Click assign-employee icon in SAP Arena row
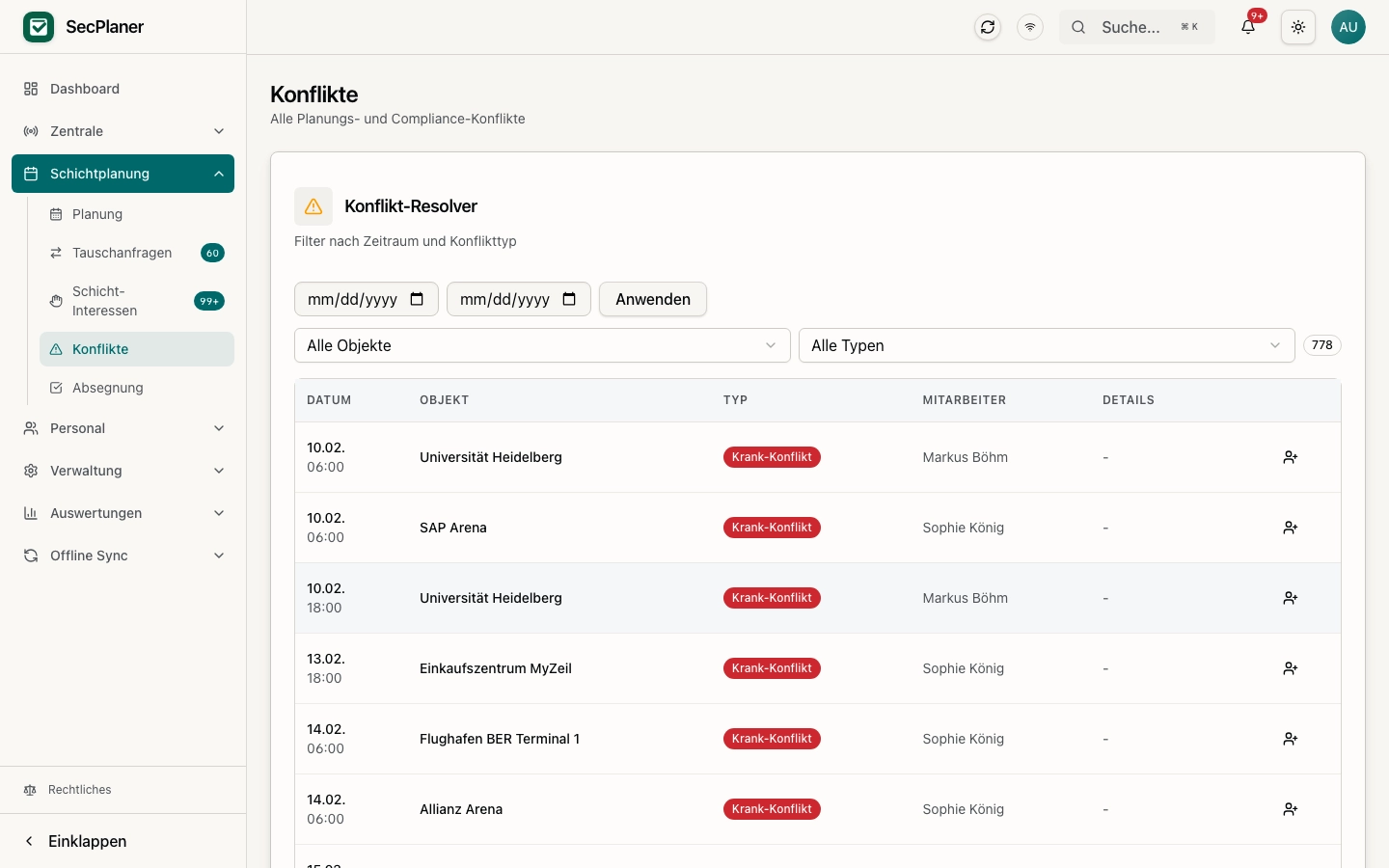 pos(1290,528)
